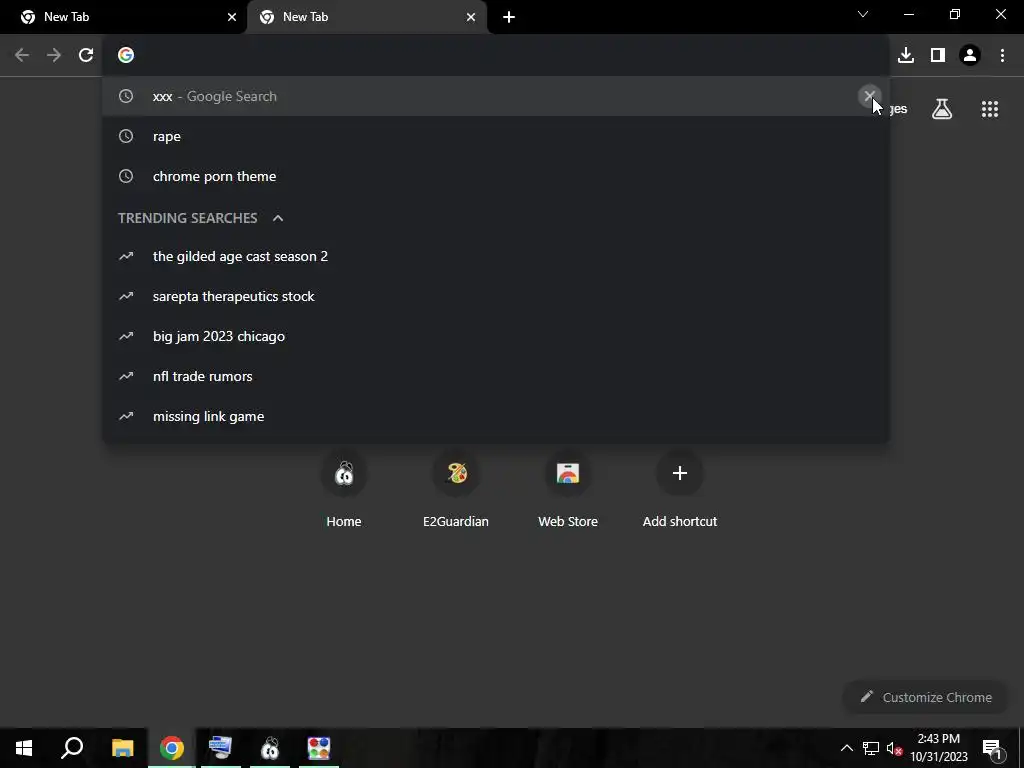Open File Explorer from the taskbar
This screenshot has height=768, width=1024.
(x=122, y=748)
